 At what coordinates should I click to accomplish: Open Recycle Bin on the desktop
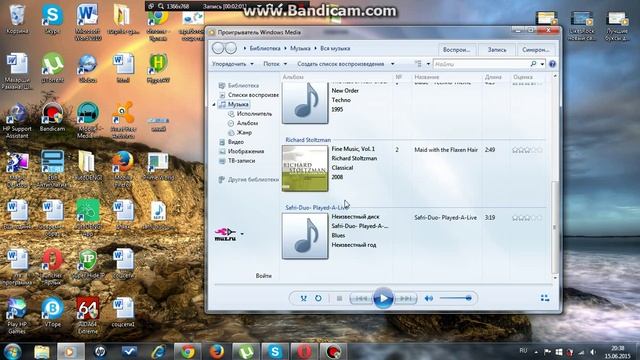(17, 20)
